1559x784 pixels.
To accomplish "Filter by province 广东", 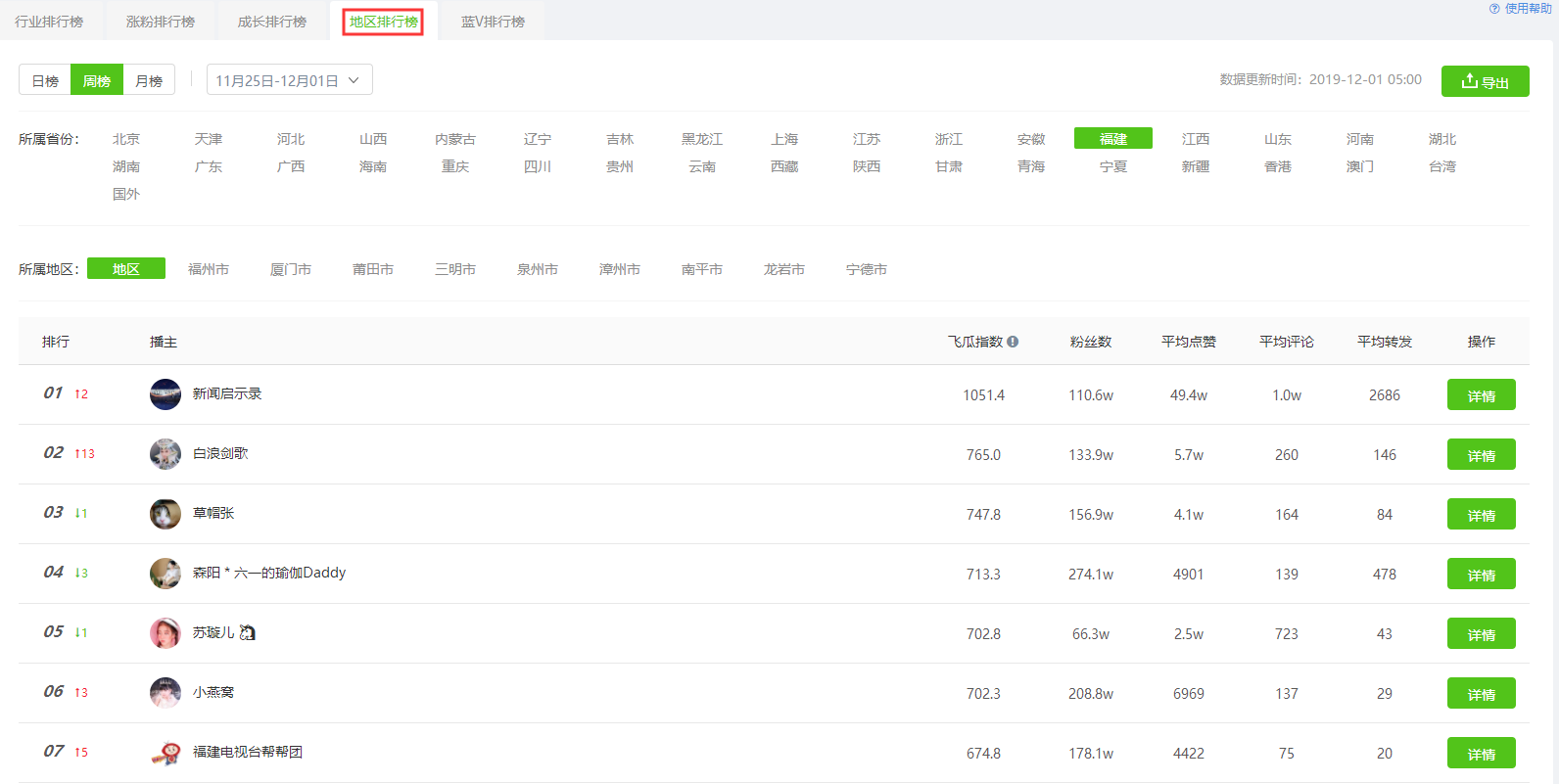I will [x=209, y=166].
